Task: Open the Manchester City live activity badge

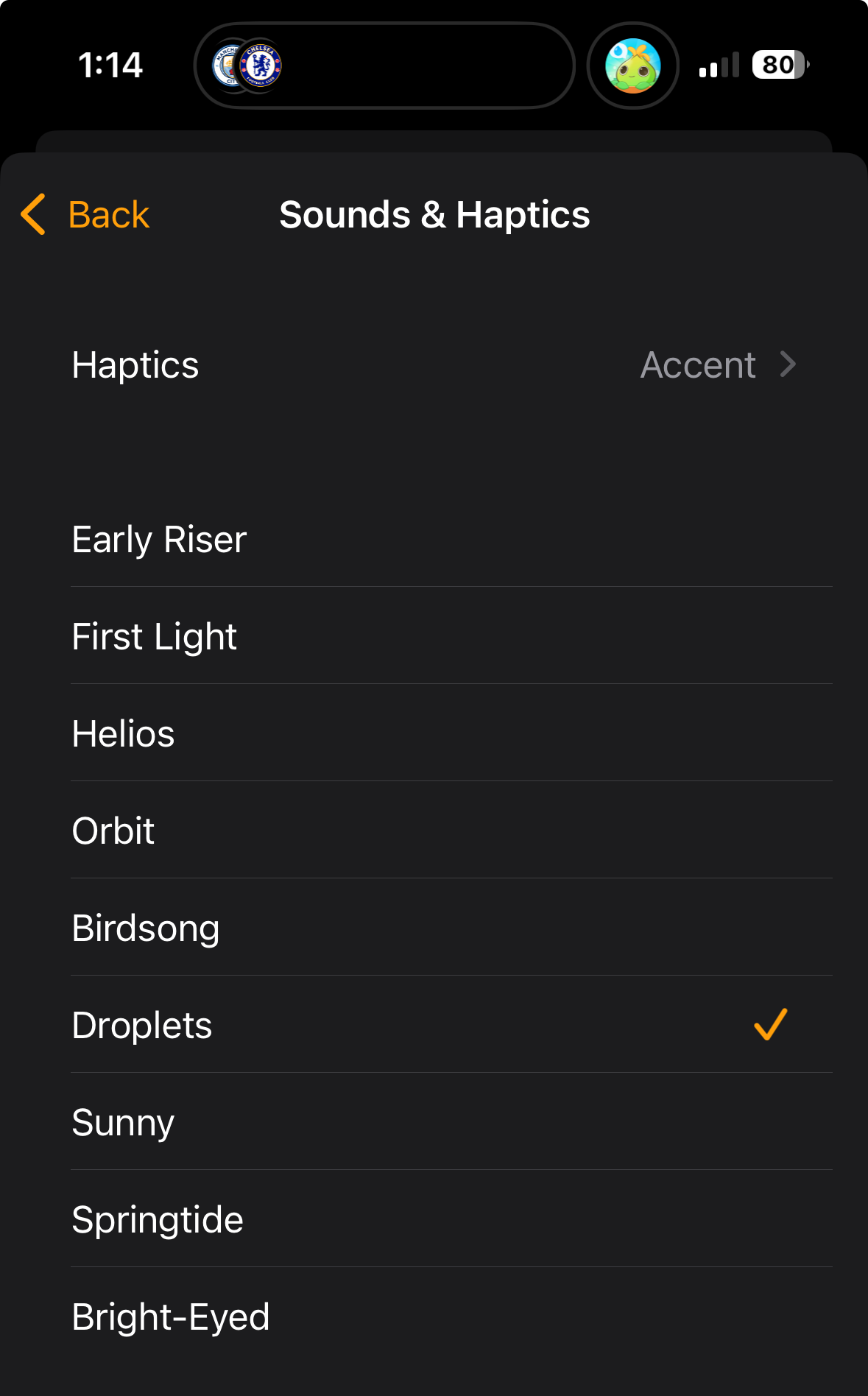Action: point(227,66)
